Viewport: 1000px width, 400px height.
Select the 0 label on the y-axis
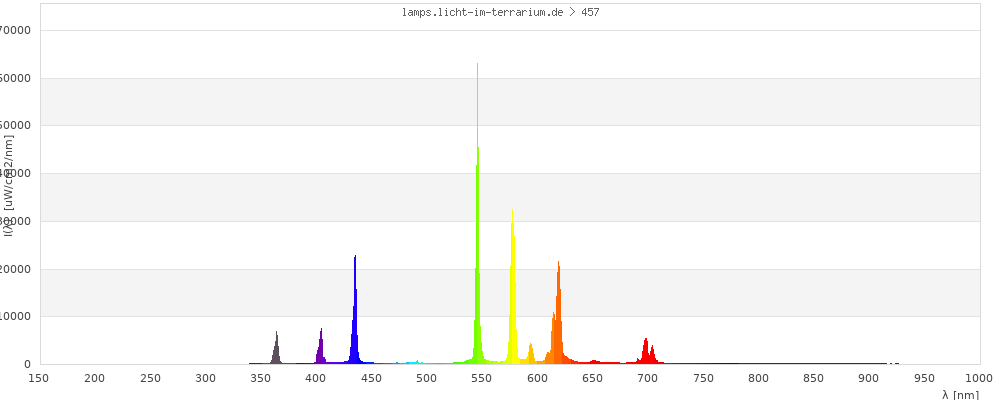pyautogui.click(x=28, y=364)
